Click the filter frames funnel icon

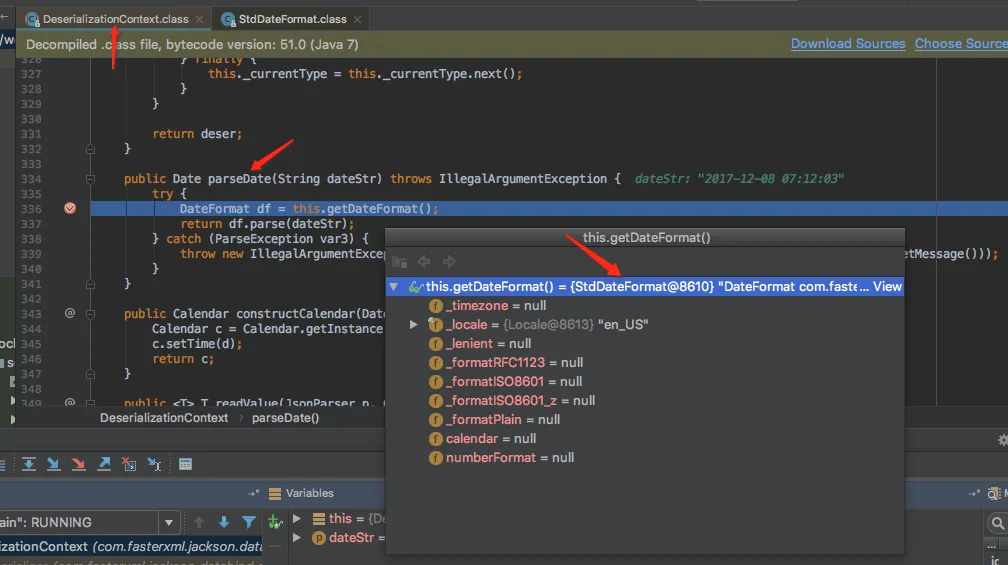click(x=249, y=522)
